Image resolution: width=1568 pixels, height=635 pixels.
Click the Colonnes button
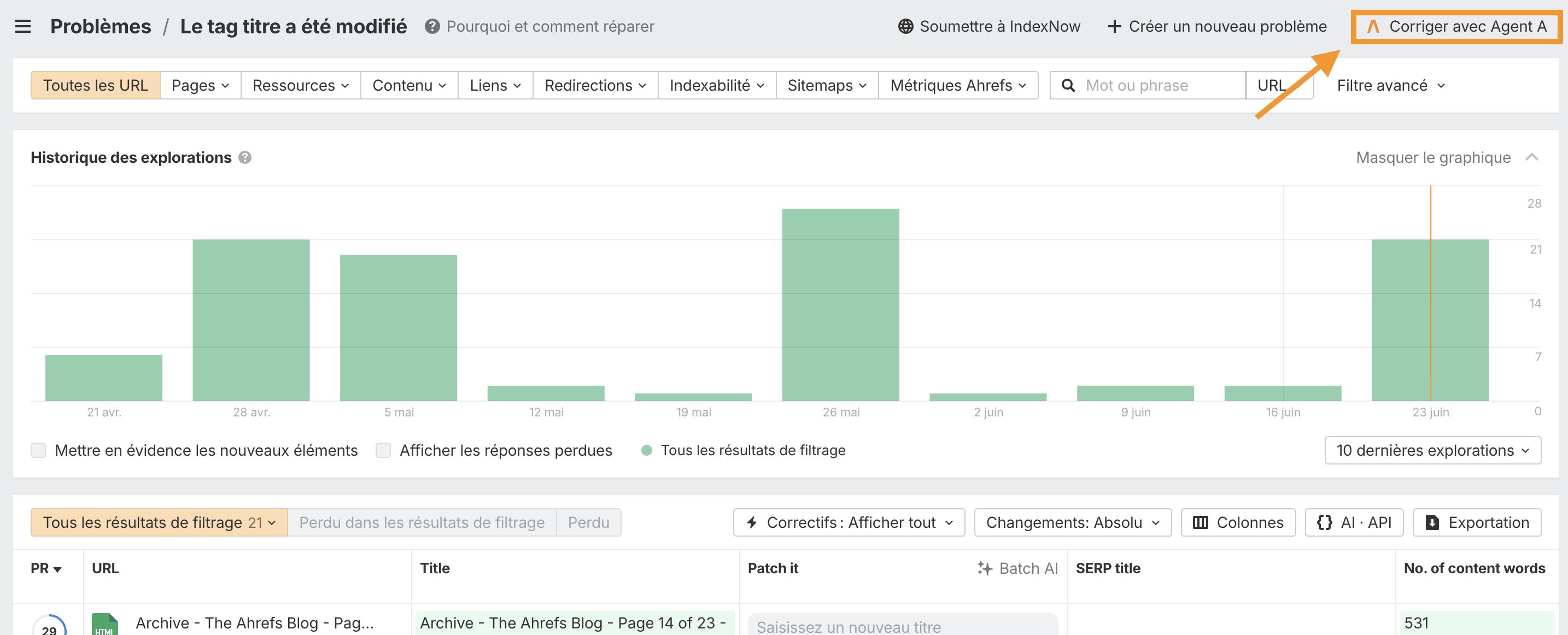[1238, 522]
